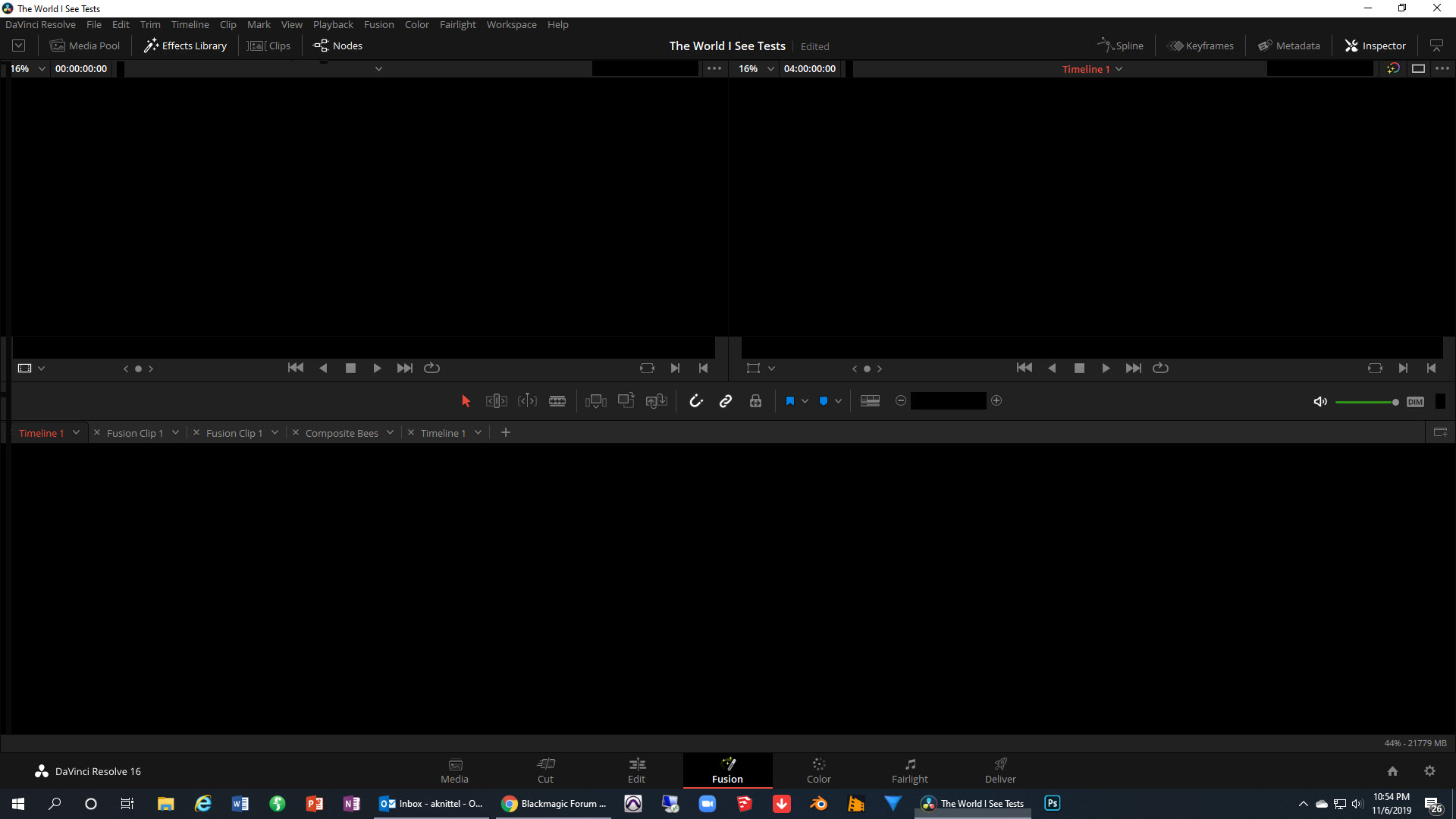
Task: Select the Selection Mode arrow tool
Action: point(466,401)
